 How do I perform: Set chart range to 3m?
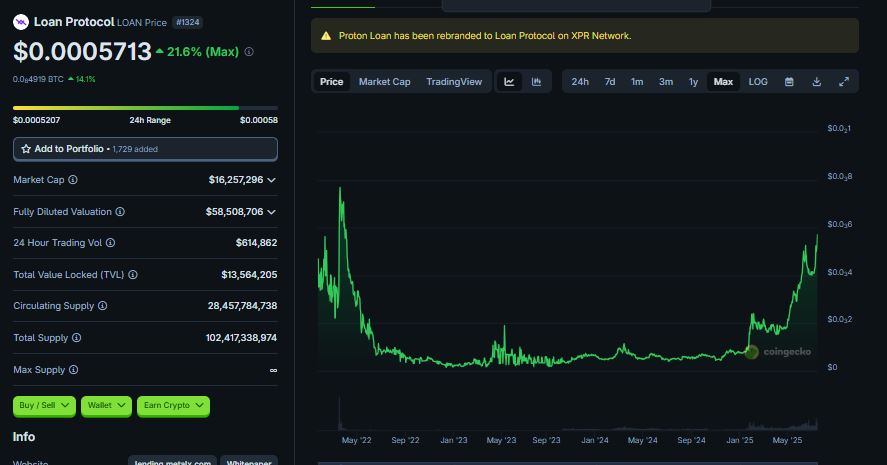(x=666, y=81)
